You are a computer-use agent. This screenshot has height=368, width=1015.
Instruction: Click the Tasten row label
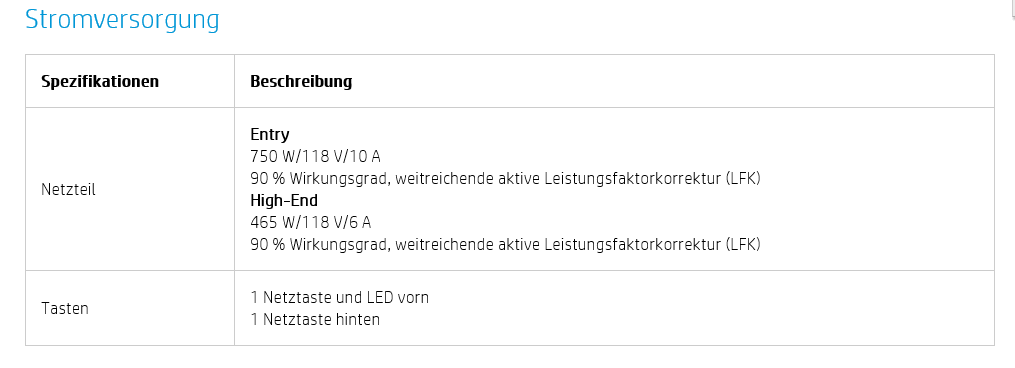click(x=65, y=308)
